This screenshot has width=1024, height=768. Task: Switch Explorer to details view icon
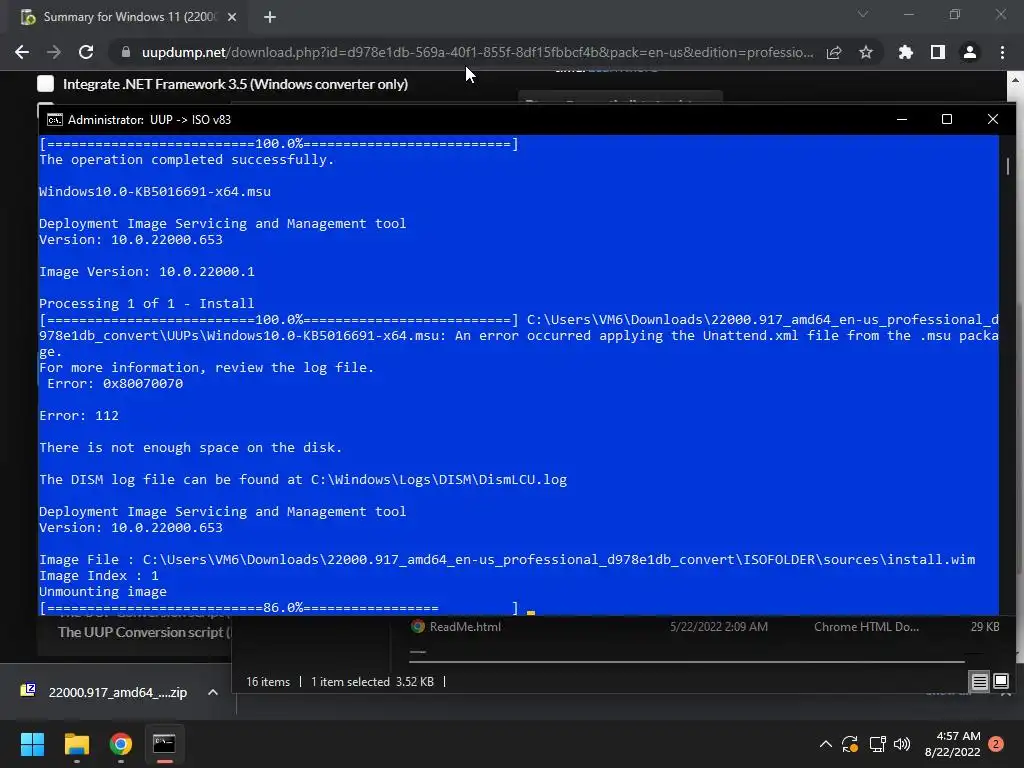(x=980, y=682)
